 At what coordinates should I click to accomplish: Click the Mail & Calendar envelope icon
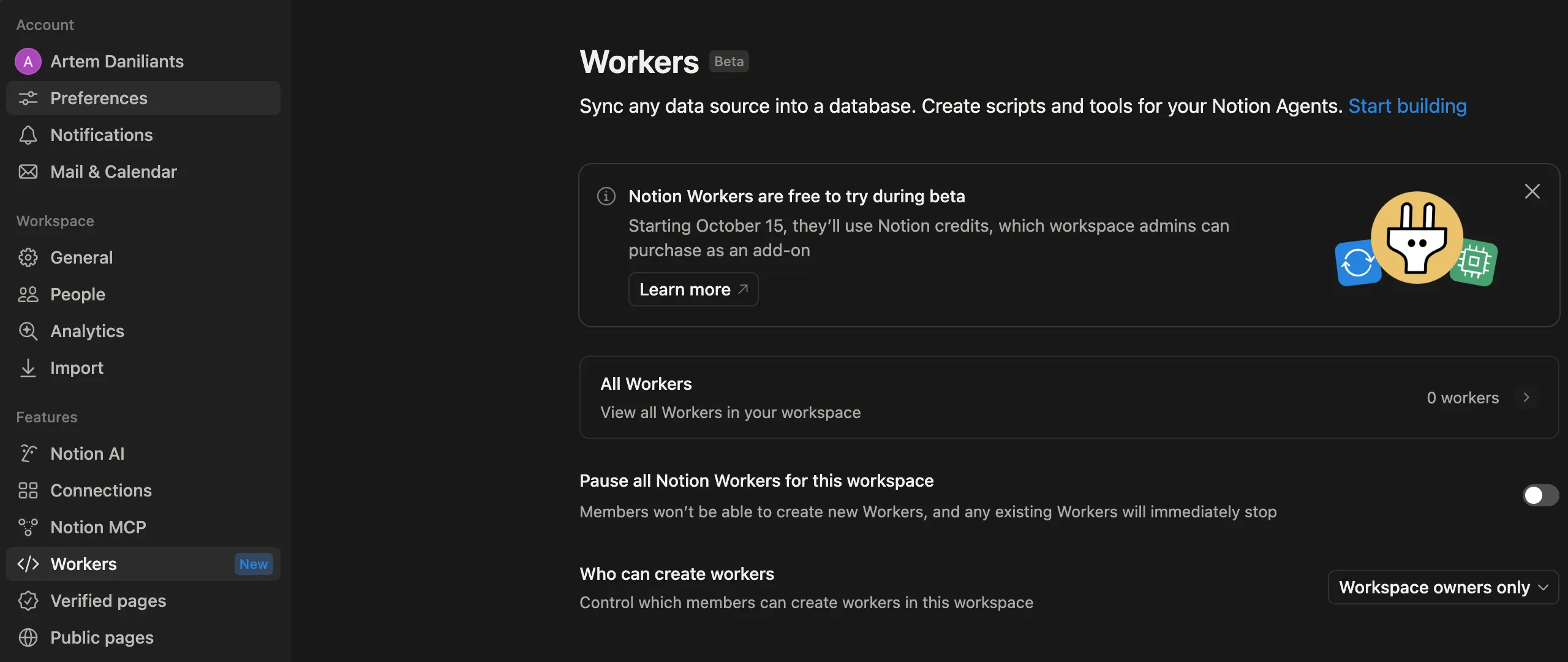(28, 172)
